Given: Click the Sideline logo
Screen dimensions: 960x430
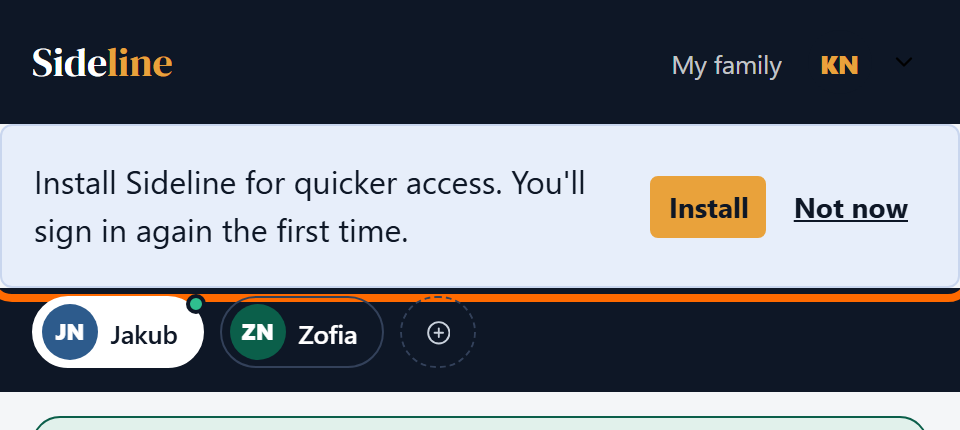Looking at the screenshot, I should pyautogui.click(x=102, y=63).
